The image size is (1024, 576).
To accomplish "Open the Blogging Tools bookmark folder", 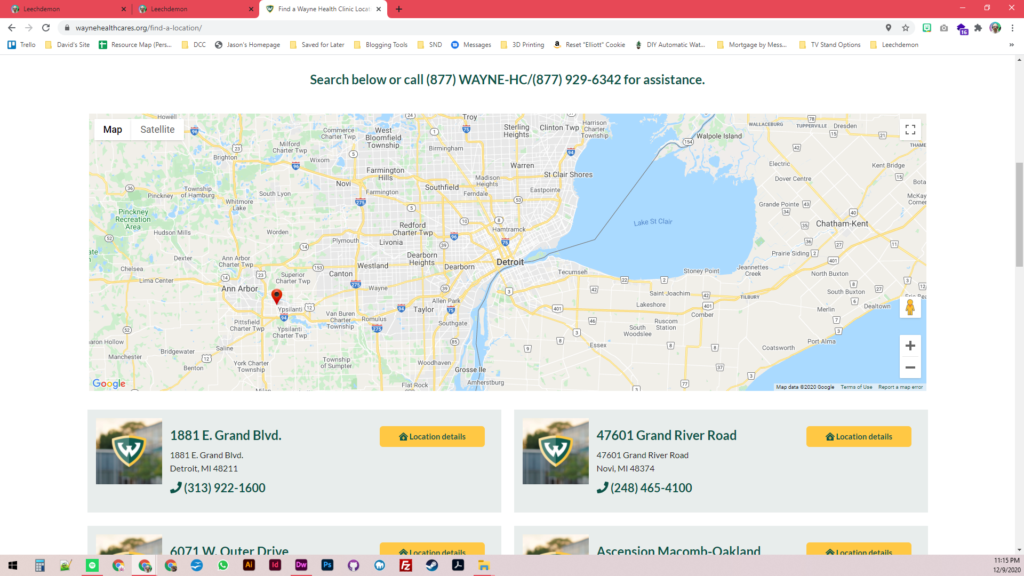I will [381, 45].
